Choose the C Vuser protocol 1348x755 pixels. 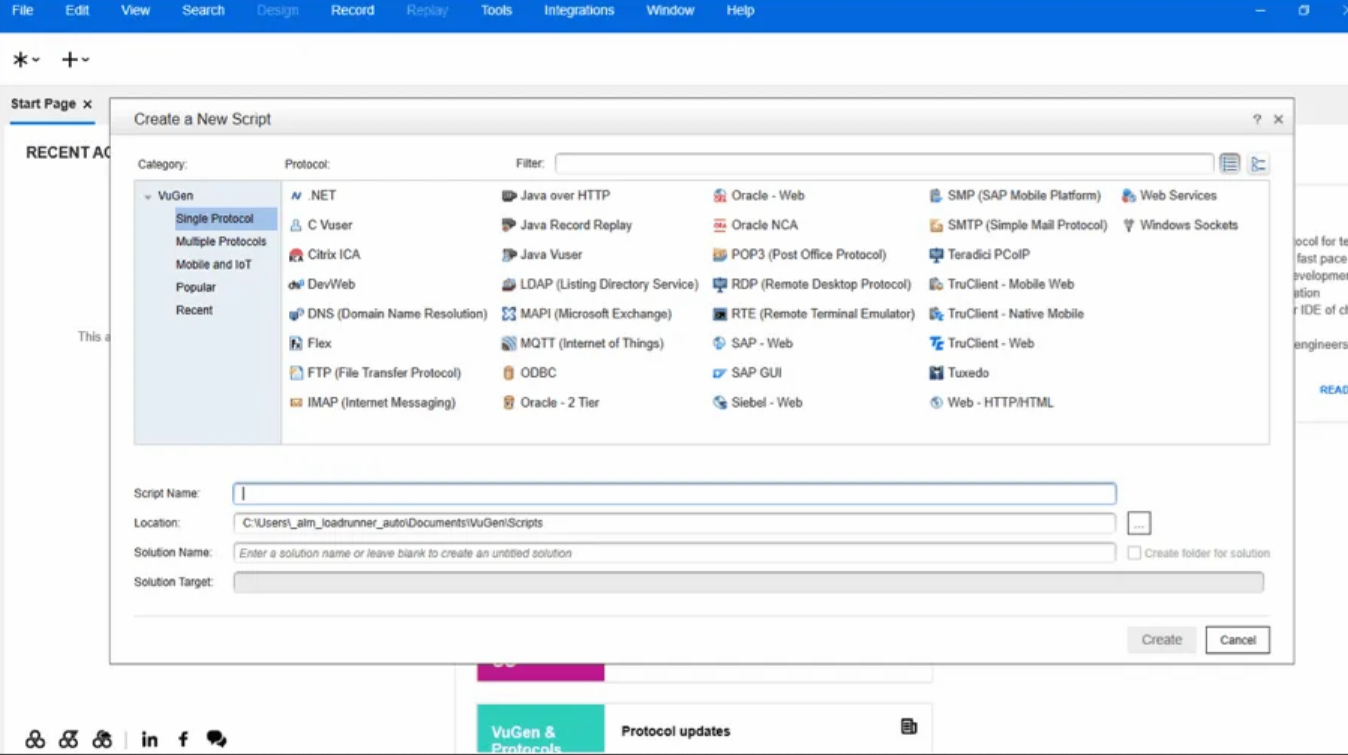(x=321, y=225)
